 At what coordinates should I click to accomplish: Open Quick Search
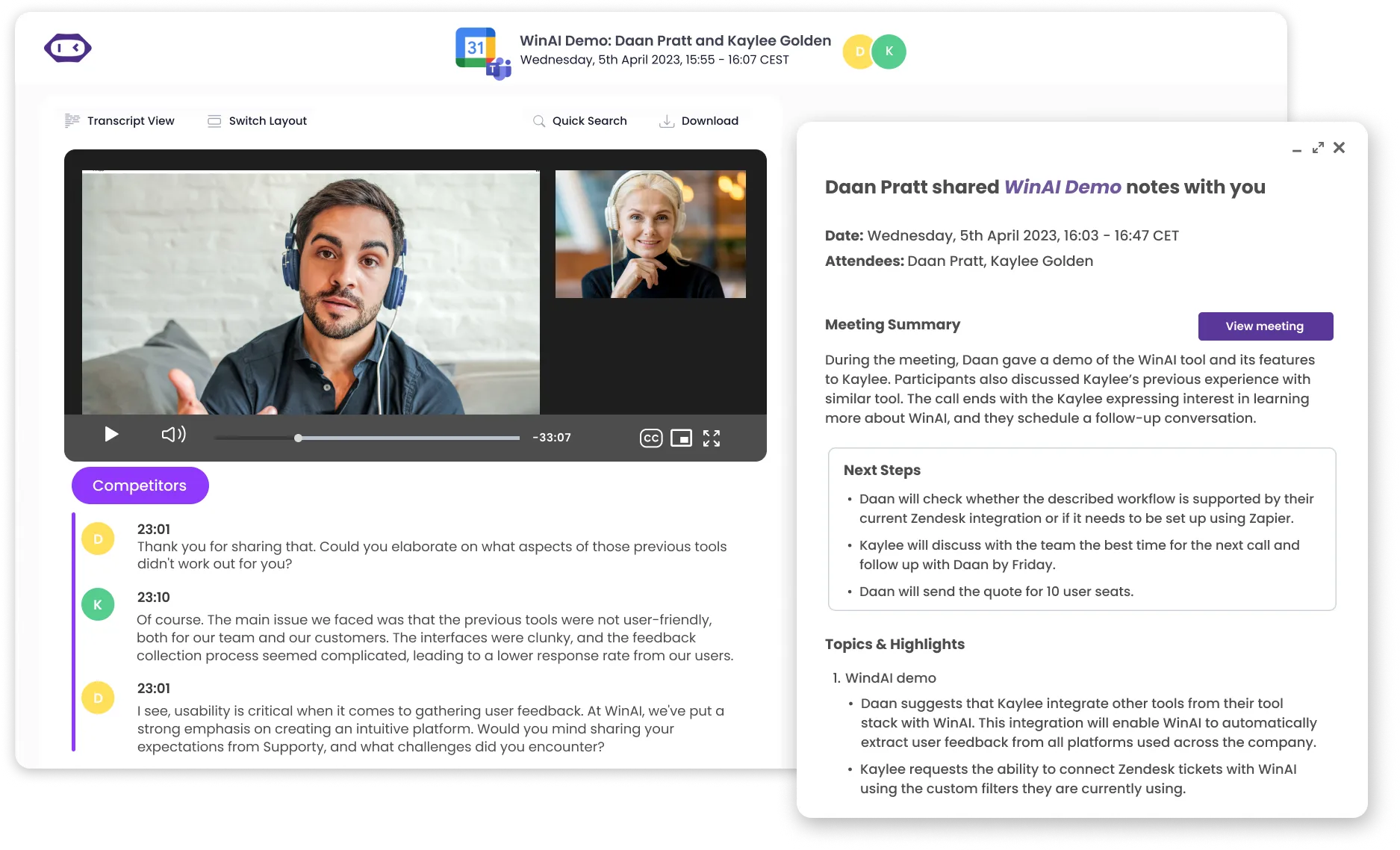(579, 121)
